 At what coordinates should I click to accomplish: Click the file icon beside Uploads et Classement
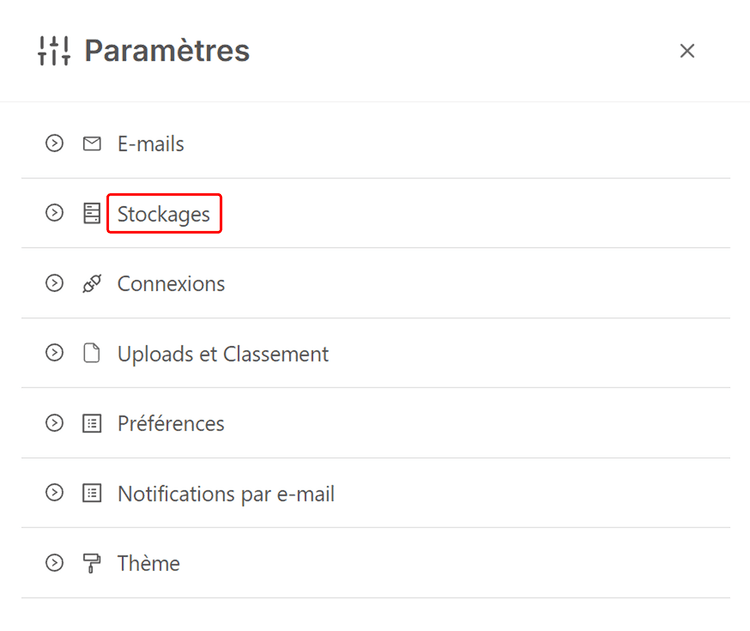point(92,354)
